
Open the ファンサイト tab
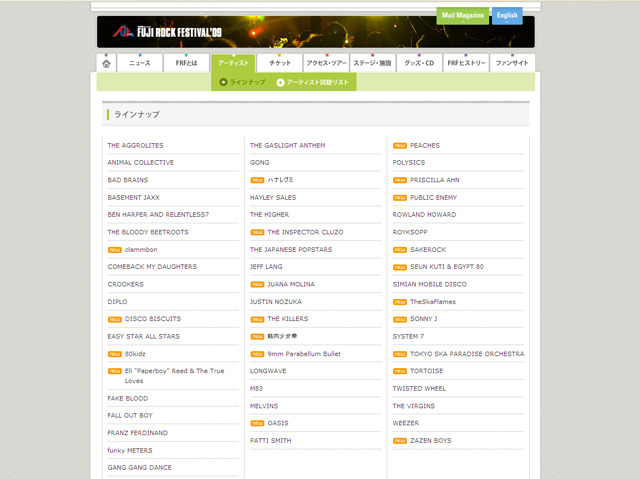coord(512,63)
